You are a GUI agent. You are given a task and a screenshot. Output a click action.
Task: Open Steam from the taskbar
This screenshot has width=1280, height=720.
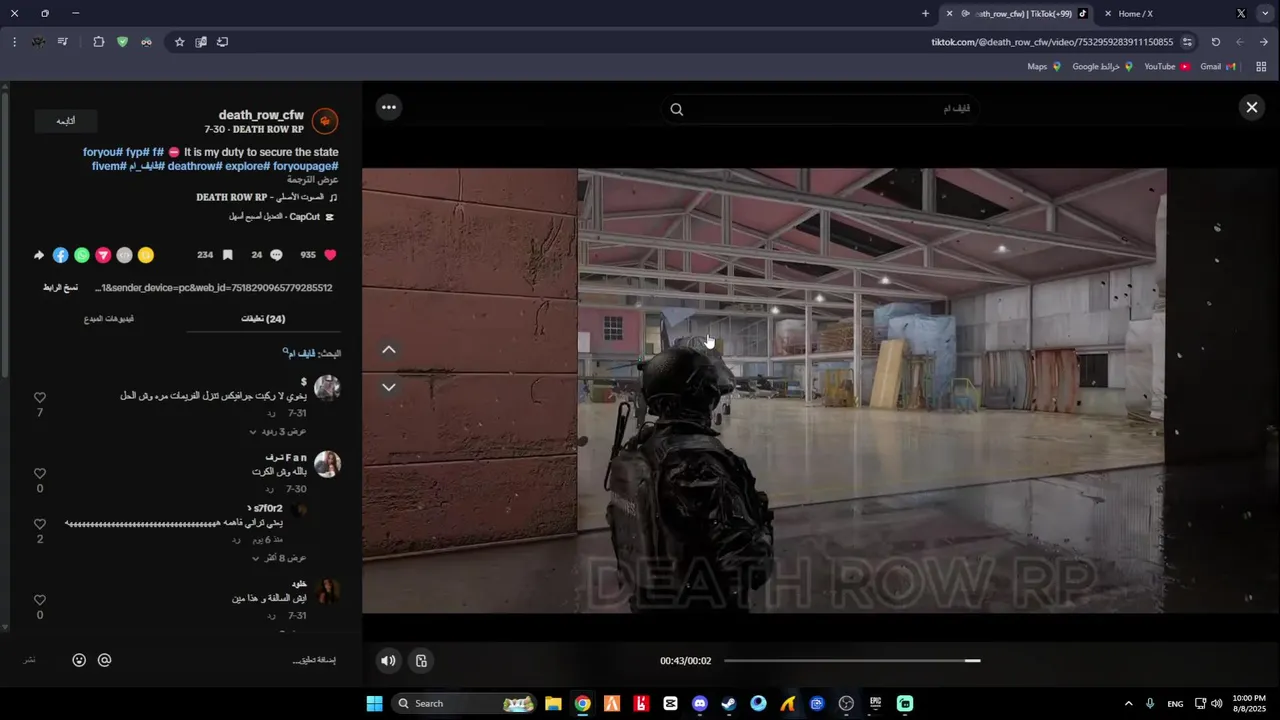coord(729,703)
